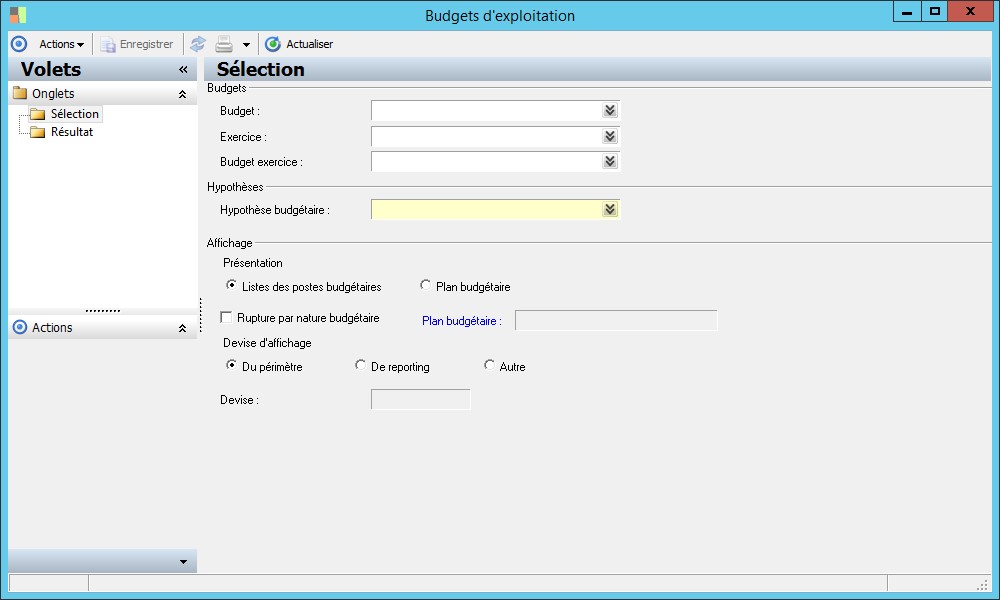This screenshot has width=1000, height=600.
Task: Select the Sélection item under Onglets
Action: click(x=74, y=114)
